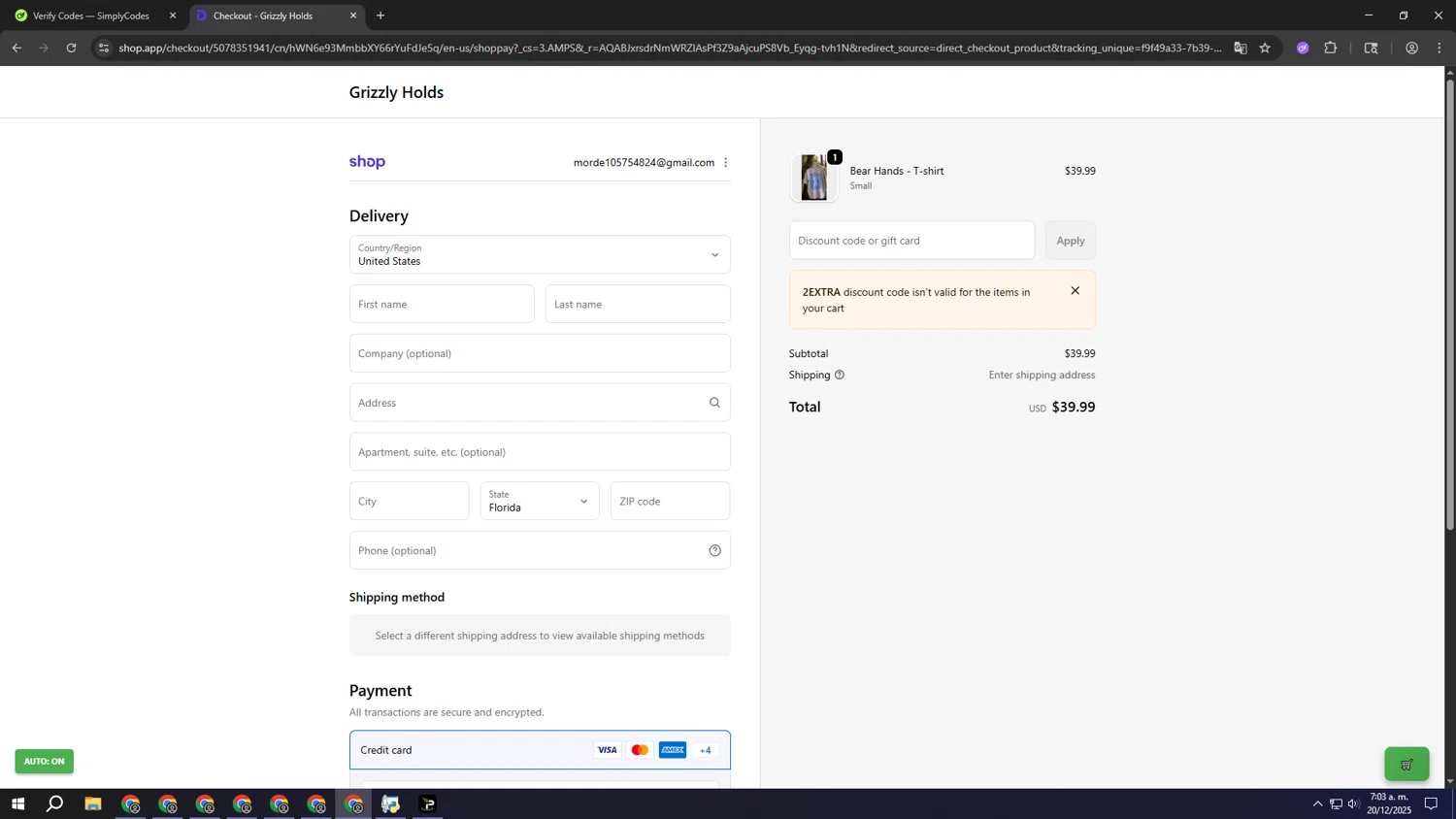View site information icon in address bar

[x=104, y=48]
